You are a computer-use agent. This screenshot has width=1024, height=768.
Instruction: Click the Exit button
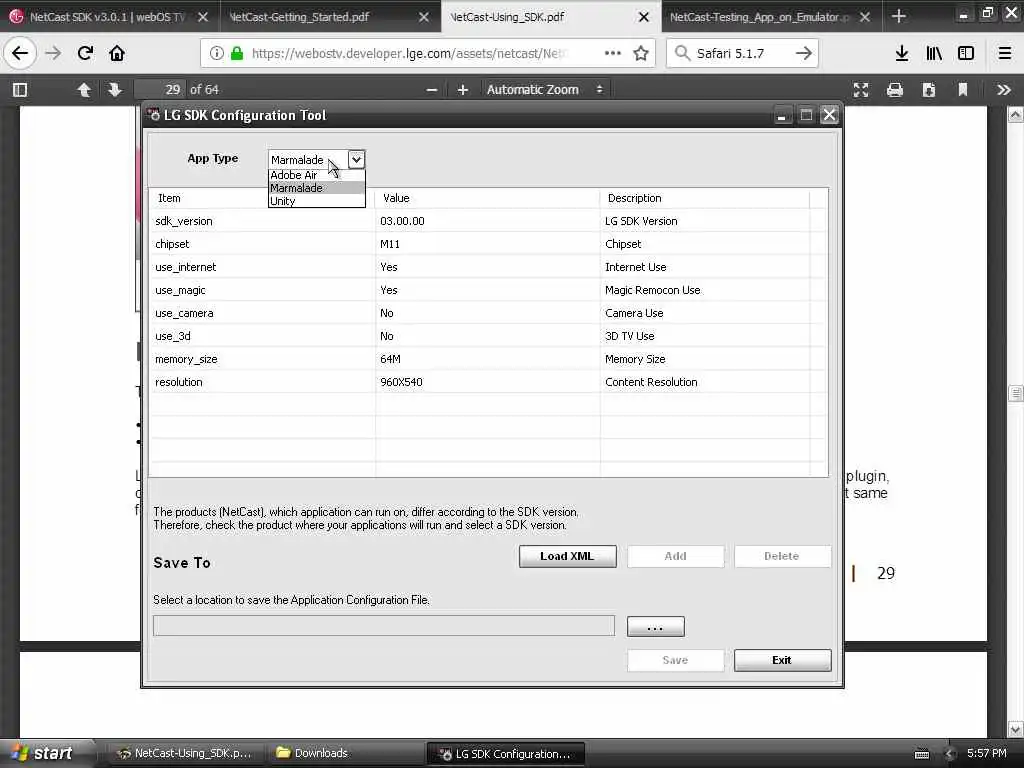click(x=782, y=660)
